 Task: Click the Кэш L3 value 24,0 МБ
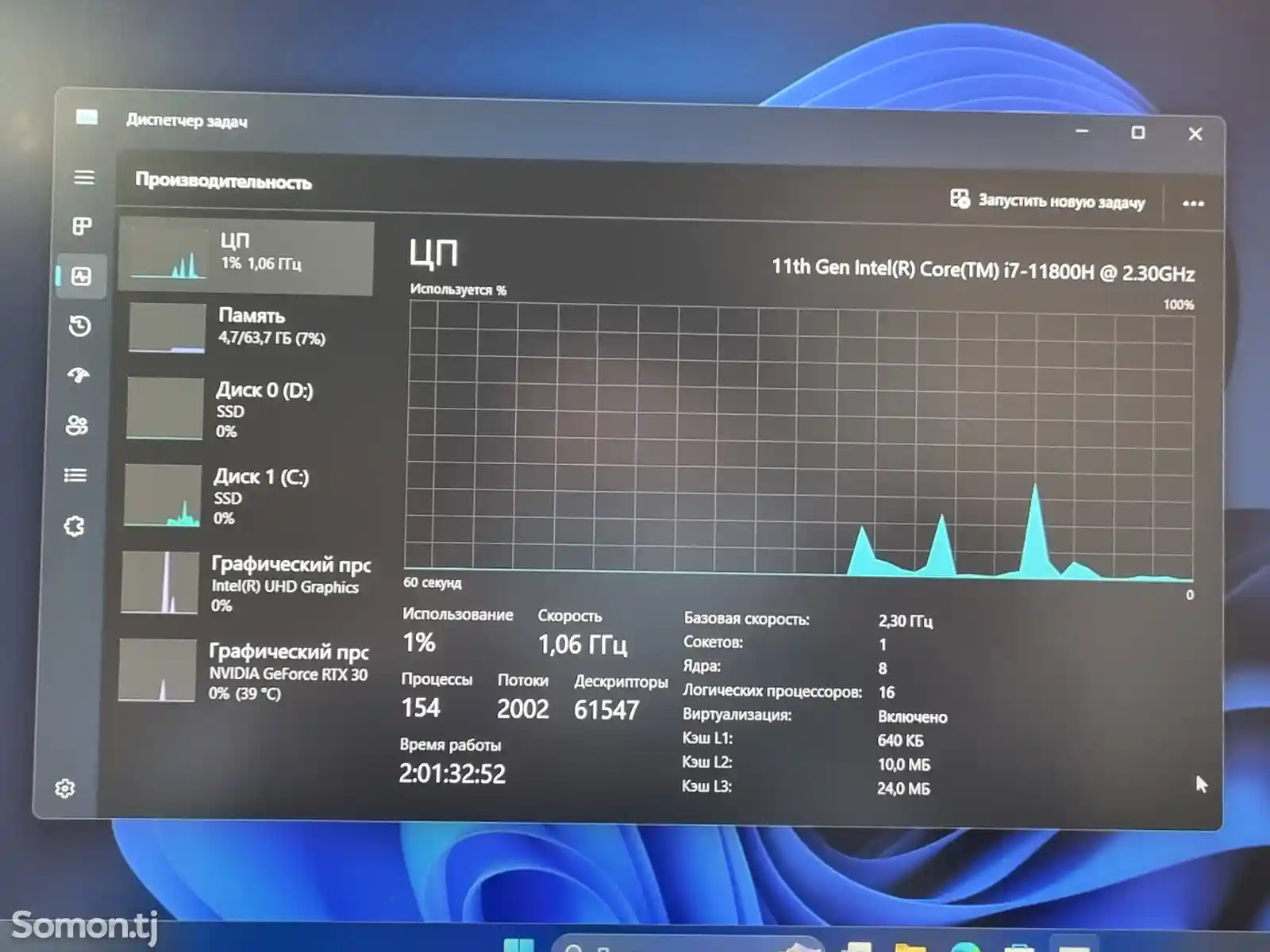click(x=903, y=789)
